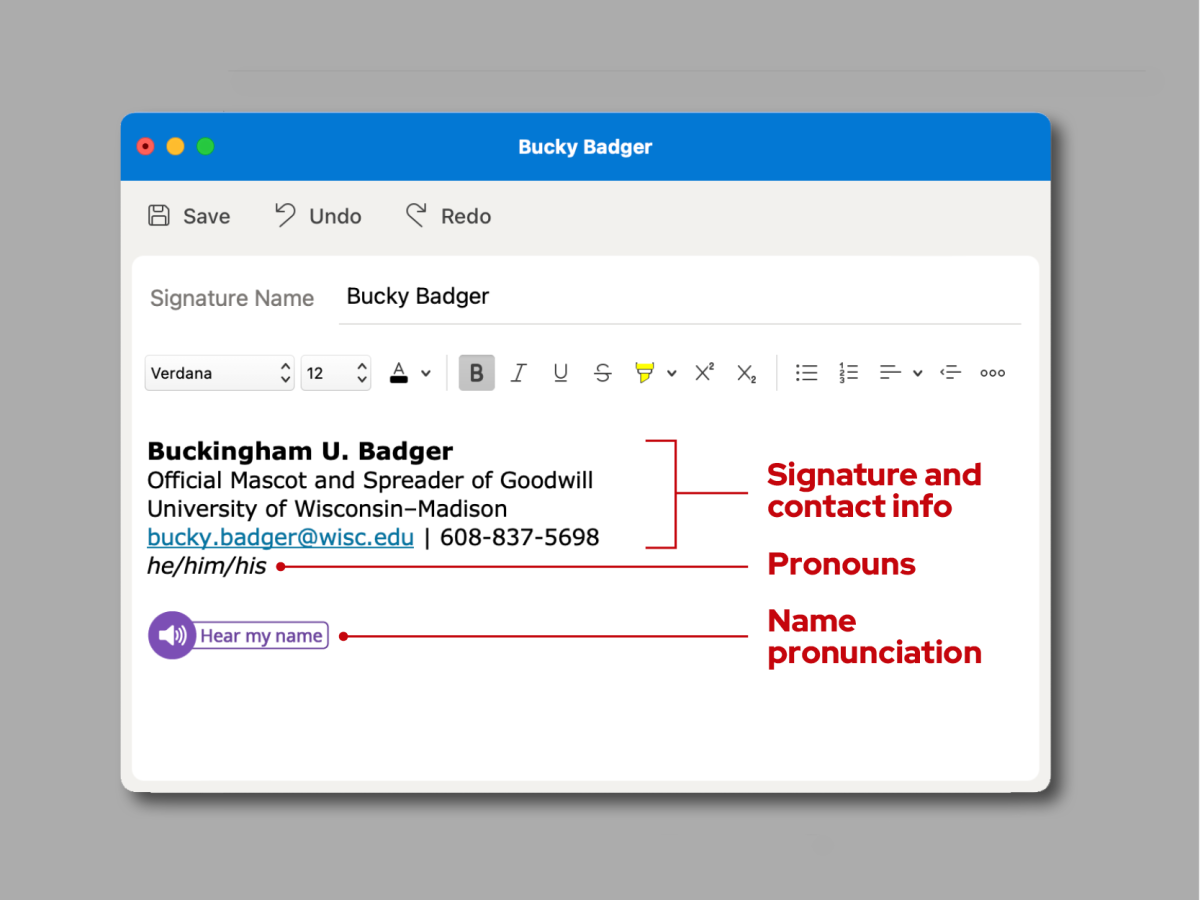
Task: Select the highlighter tool
Action: (645, 372)
